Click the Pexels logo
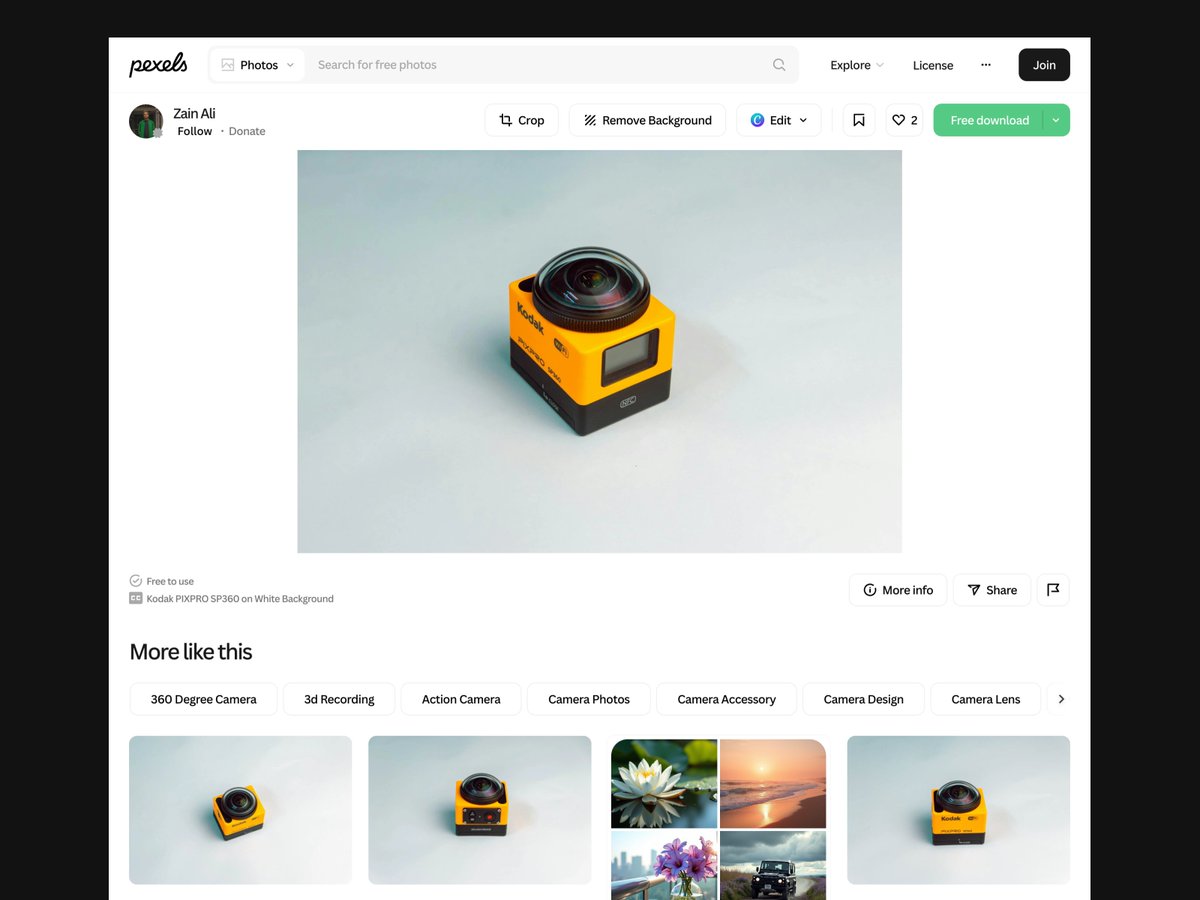The height and width of the screenshot is (900, 1200). 158,65
